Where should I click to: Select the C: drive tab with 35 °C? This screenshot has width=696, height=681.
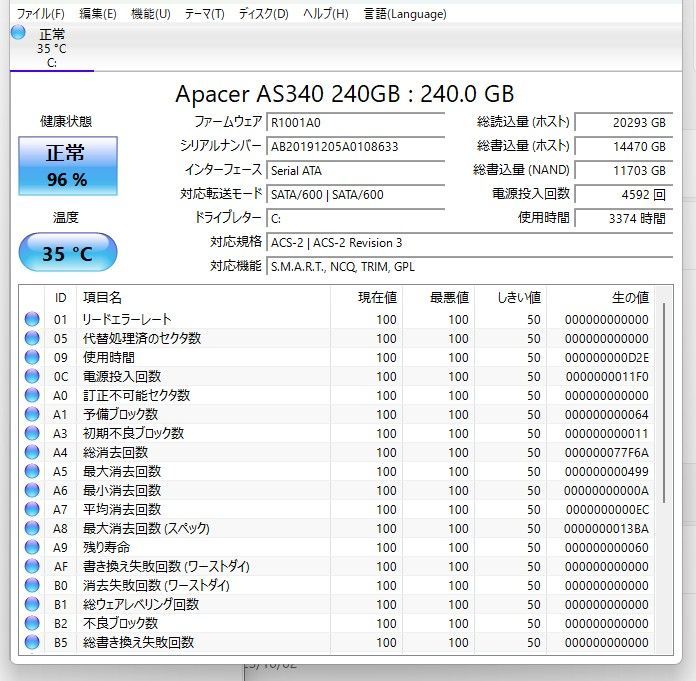coord(51,48)
